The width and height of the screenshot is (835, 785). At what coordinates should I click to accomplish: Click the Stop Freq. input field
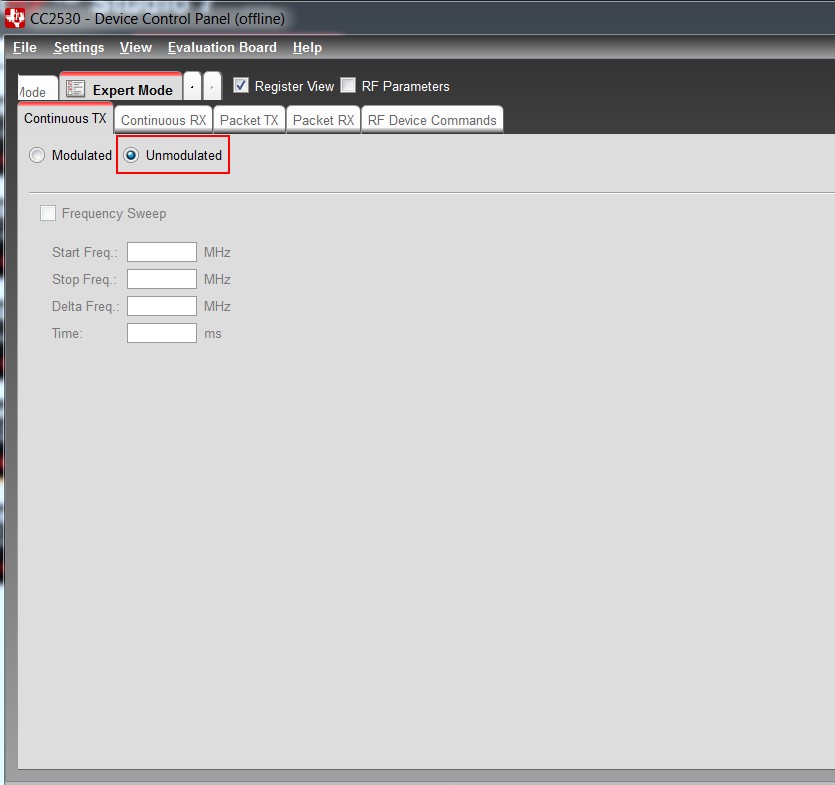[x=162, y=279]
